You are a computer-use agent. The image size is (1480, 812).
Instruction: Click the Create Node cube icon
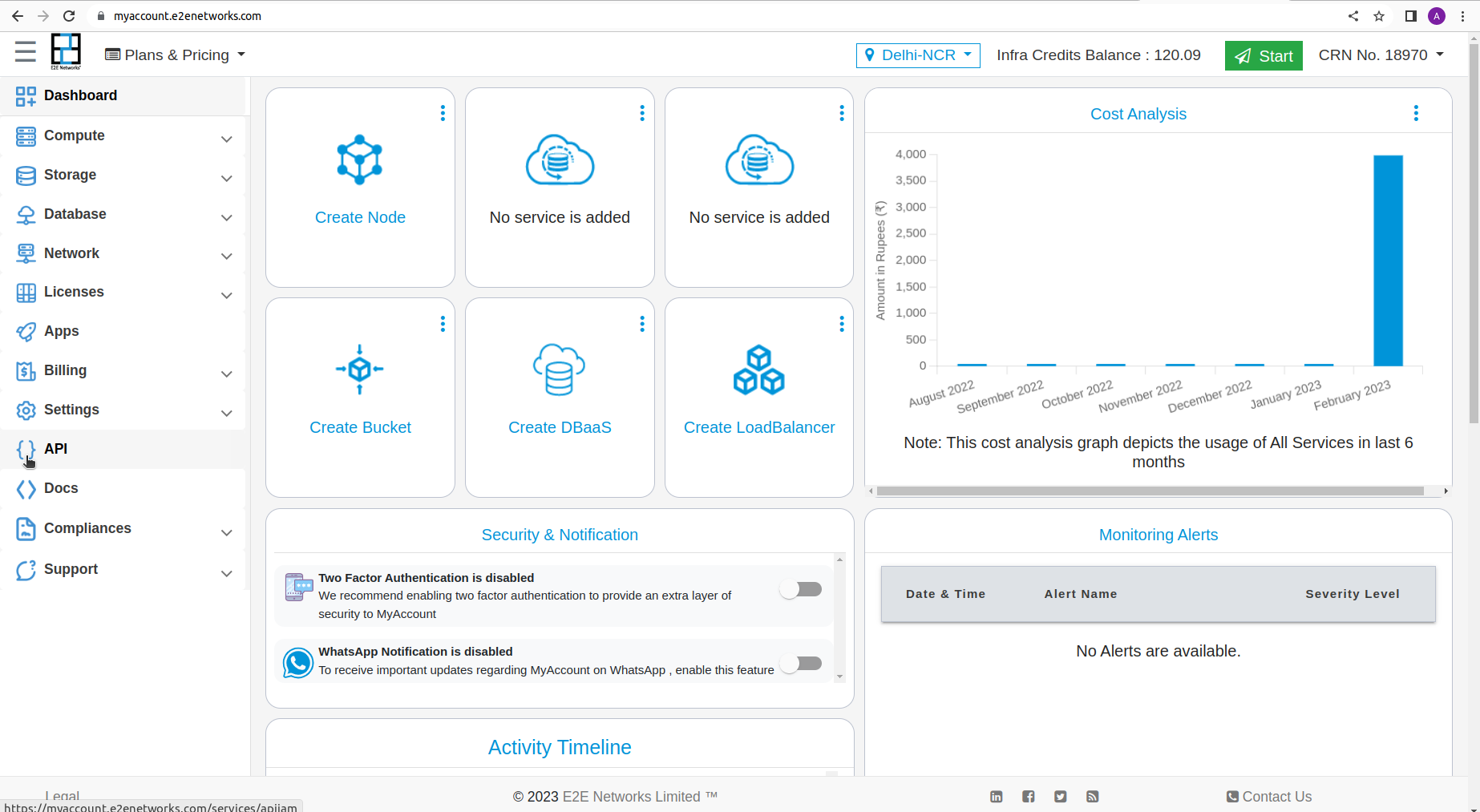360,160
